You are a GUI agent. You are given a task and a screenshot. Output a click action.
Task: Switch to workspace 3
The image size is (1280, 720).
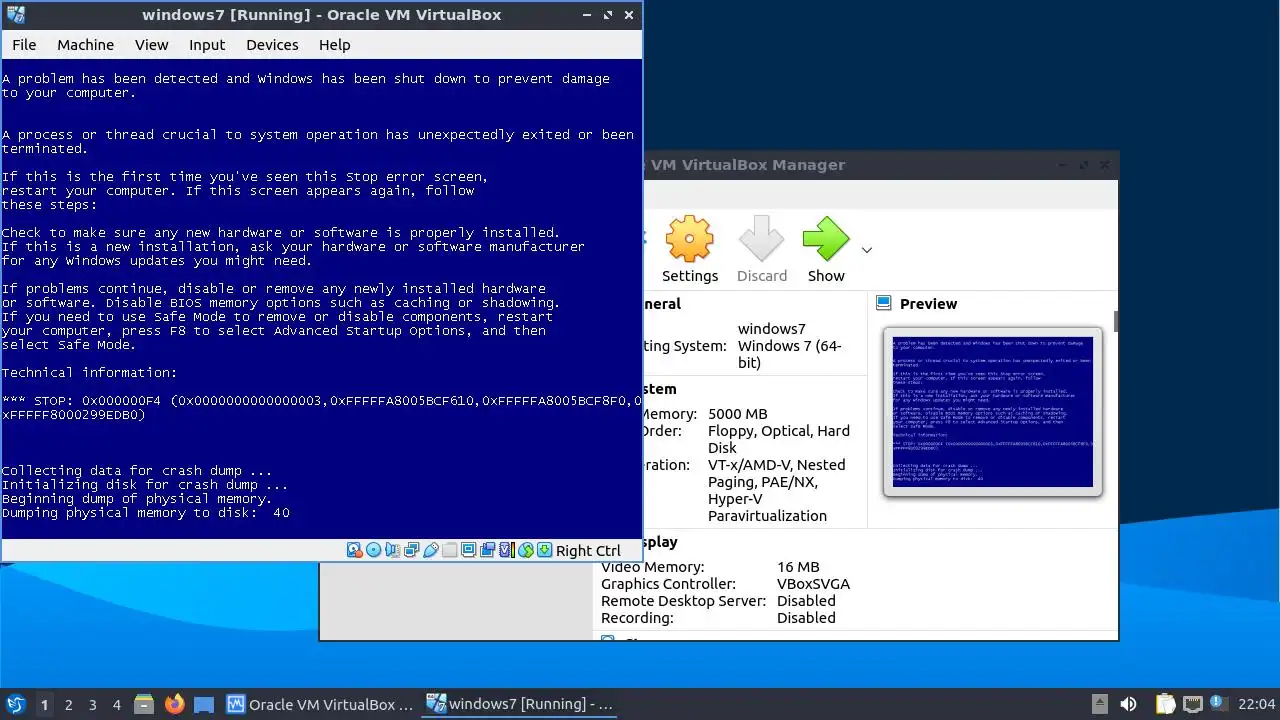point(92,704)
